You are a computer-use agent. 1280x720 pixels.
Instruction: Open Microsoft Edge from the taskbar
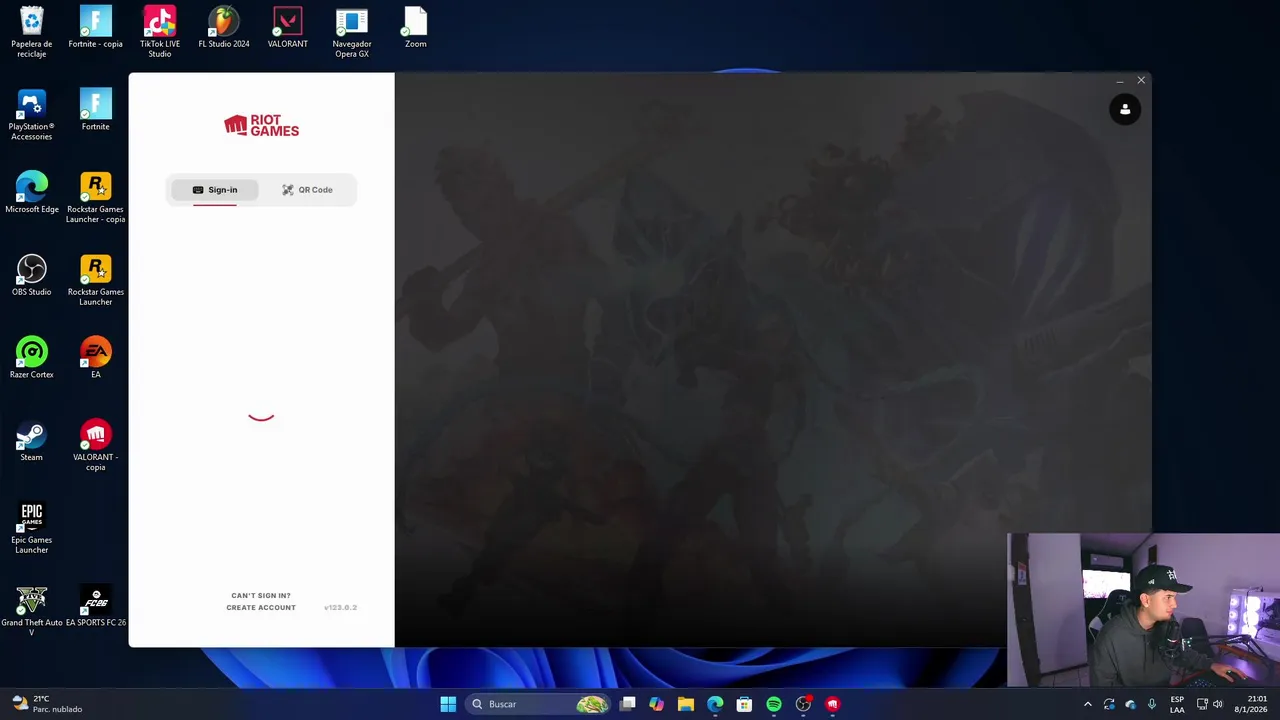(715, 704)
